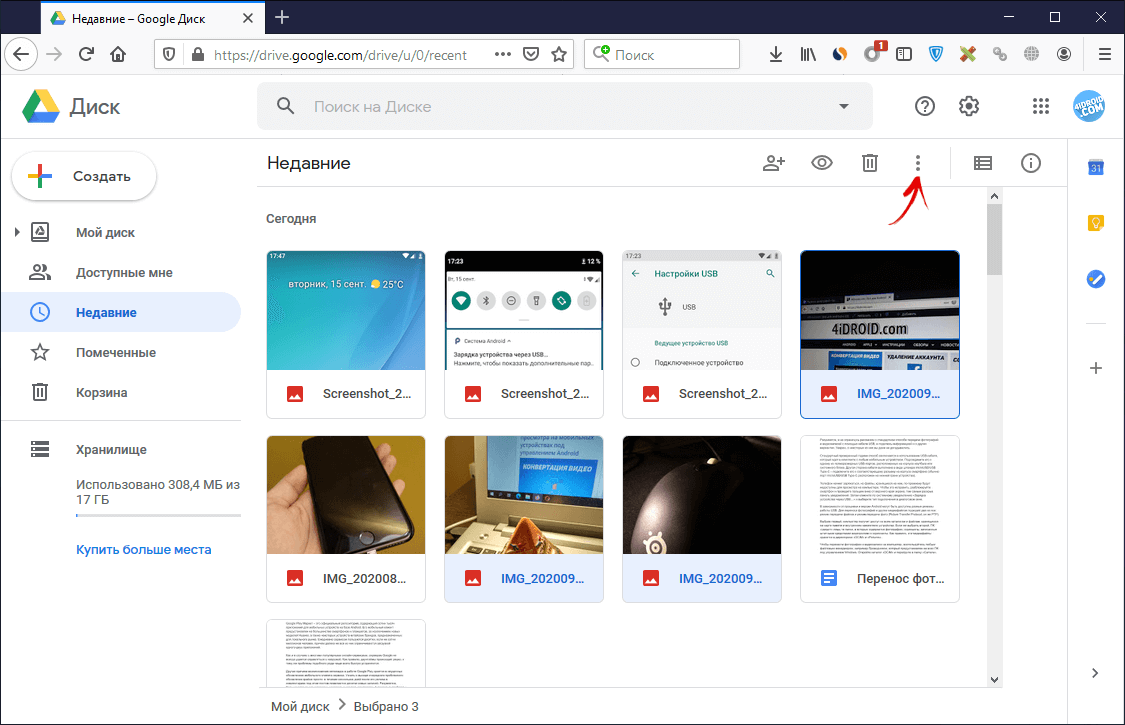Expand the search options dropdown arrow
Image resolution: width=1125 pixels, height=725 pixels.
844,107
